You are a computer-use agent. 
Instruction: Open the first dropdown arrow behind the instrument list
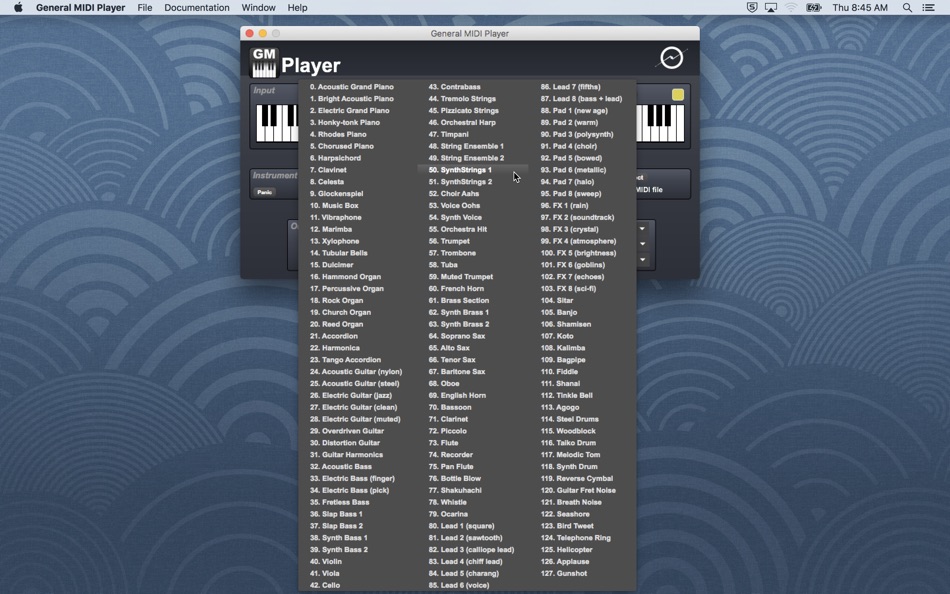(642, 229)
